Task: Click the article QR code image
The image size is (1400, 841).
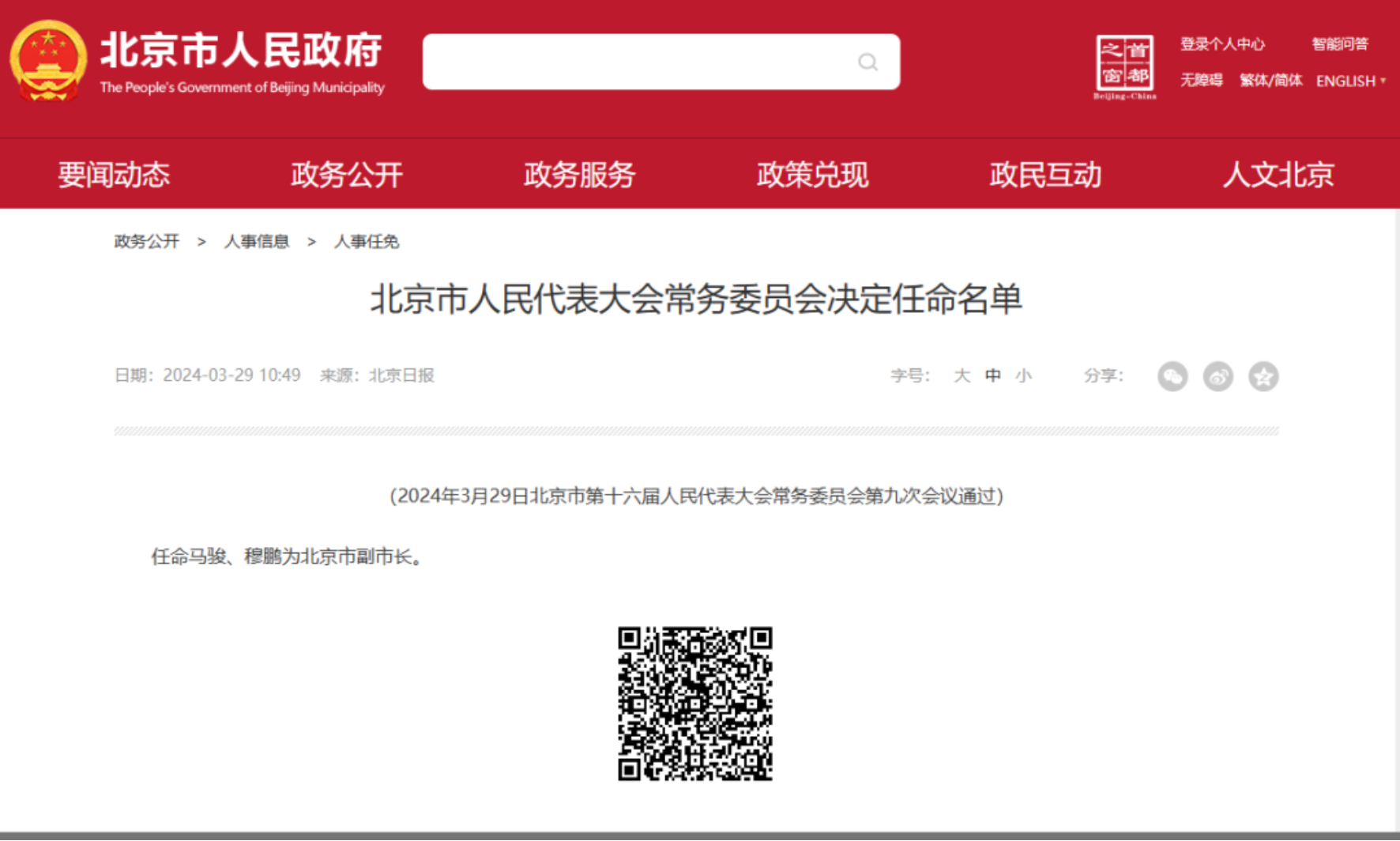Action: (694, 703)
